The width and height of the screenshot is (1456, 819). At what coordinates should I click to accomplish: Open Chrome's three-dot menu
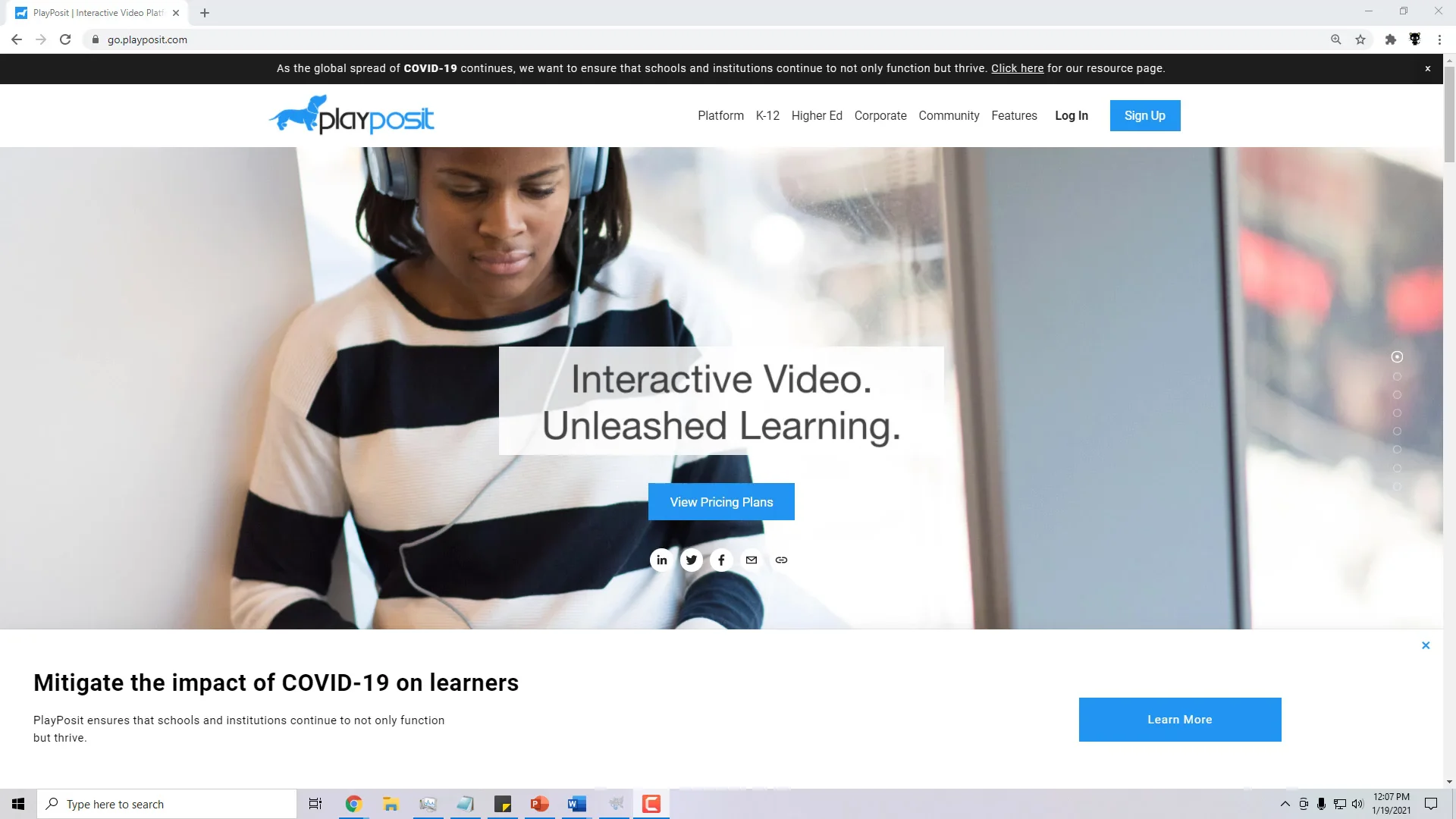point(1440,39)
